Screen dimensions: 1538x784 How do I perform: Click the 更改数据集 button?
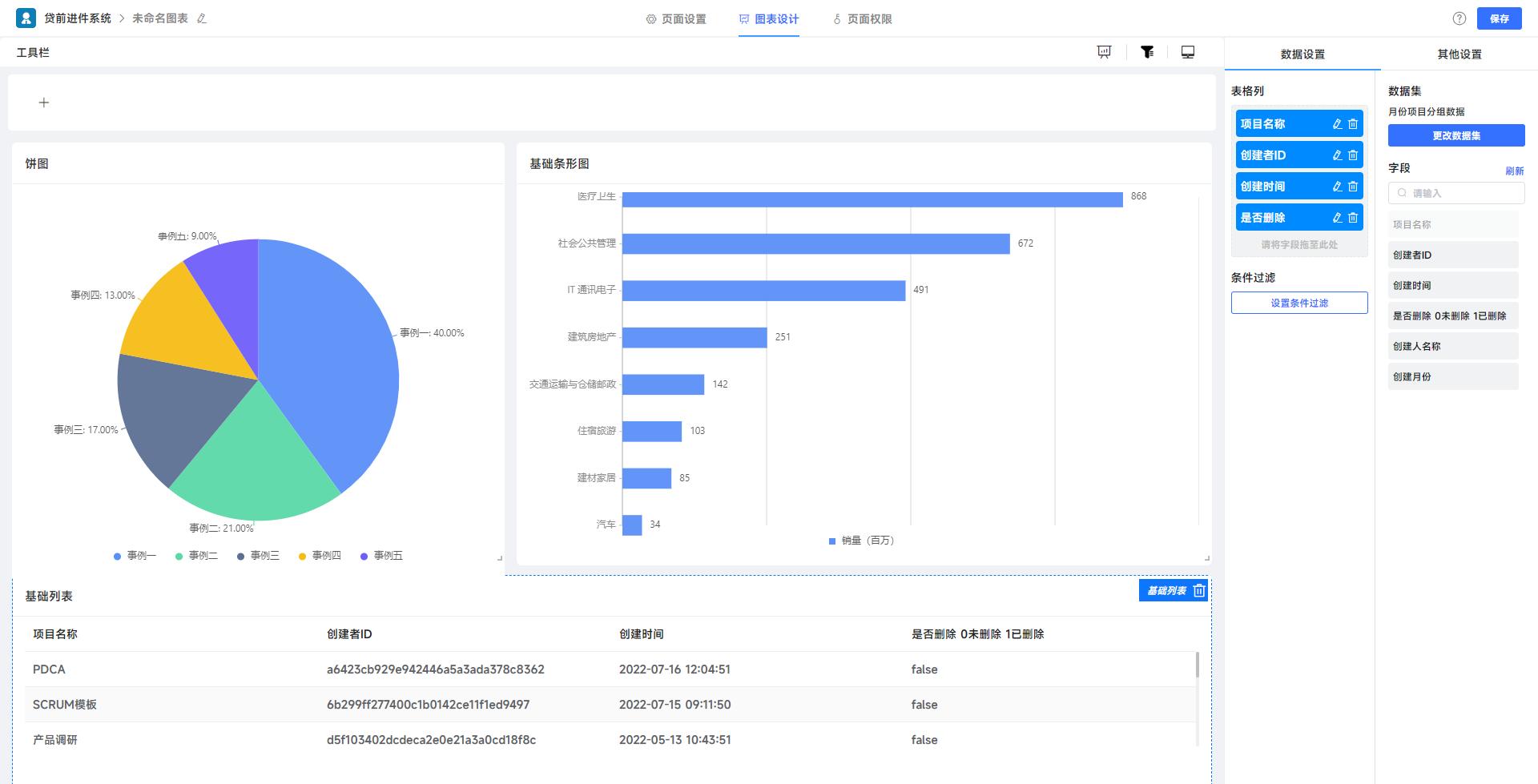pos(1455,135)
